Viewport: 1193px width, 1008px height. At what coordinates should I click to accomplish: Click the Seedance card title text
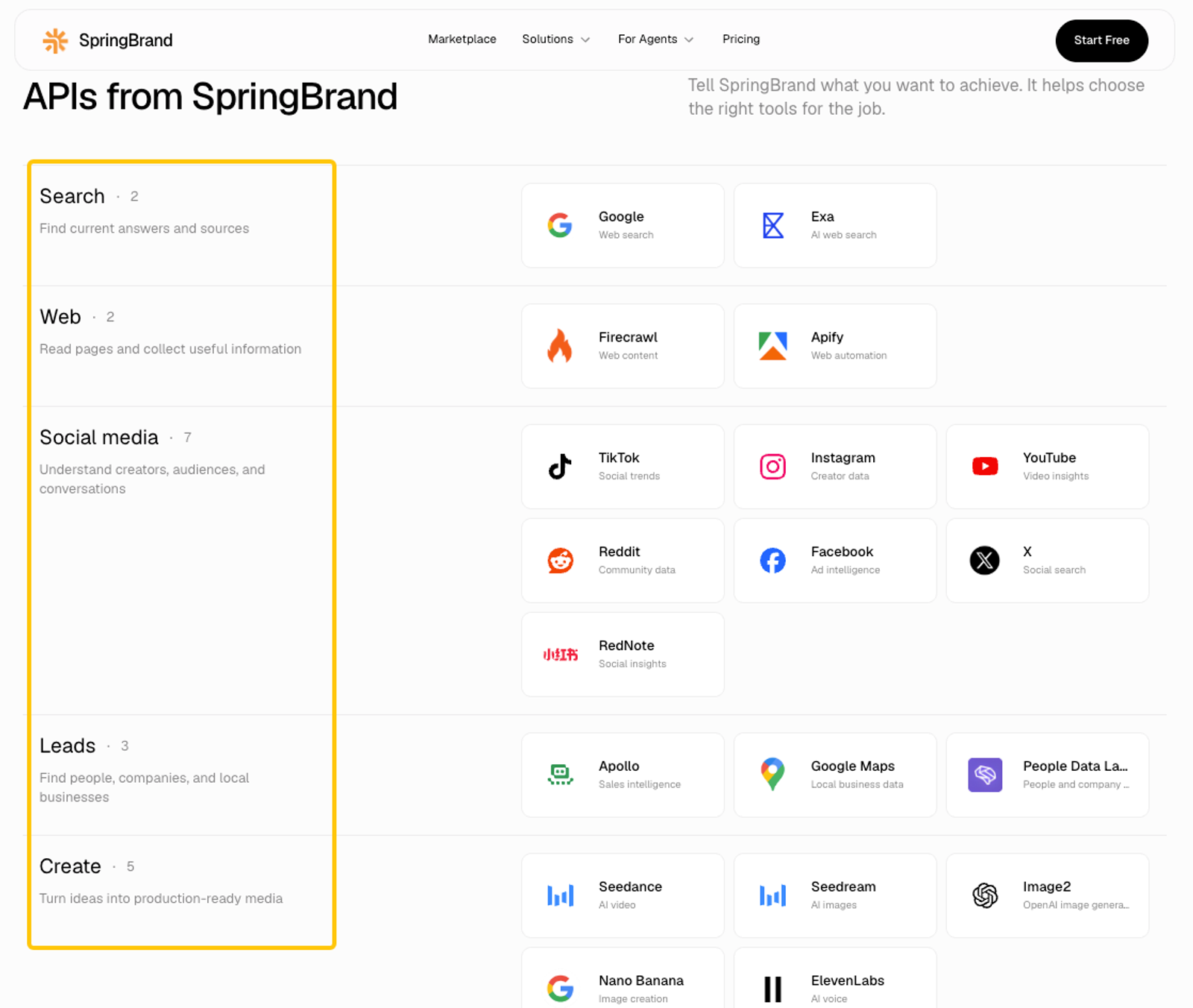pos(630,886)
